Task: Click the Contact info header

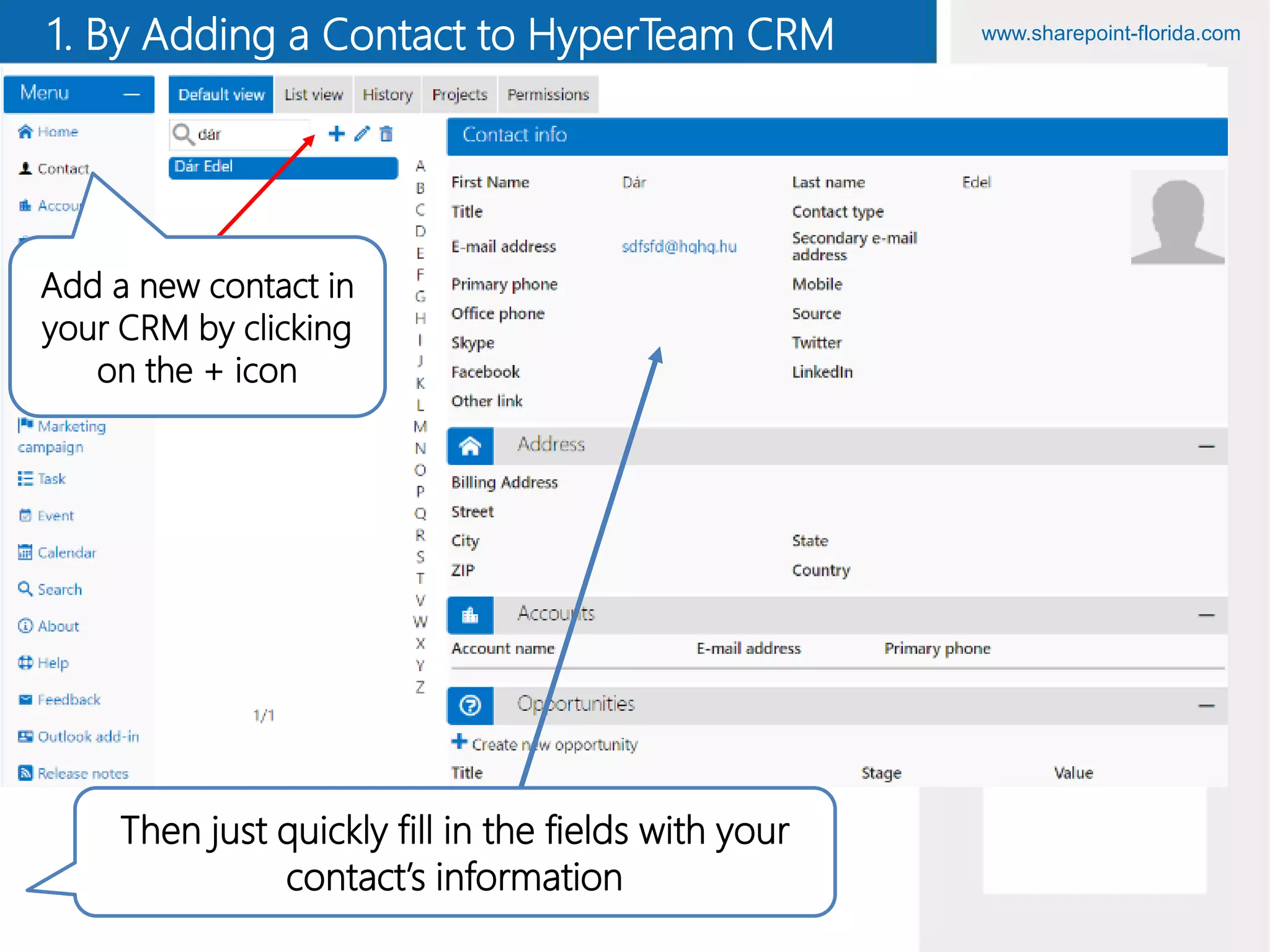Action: 837,136
